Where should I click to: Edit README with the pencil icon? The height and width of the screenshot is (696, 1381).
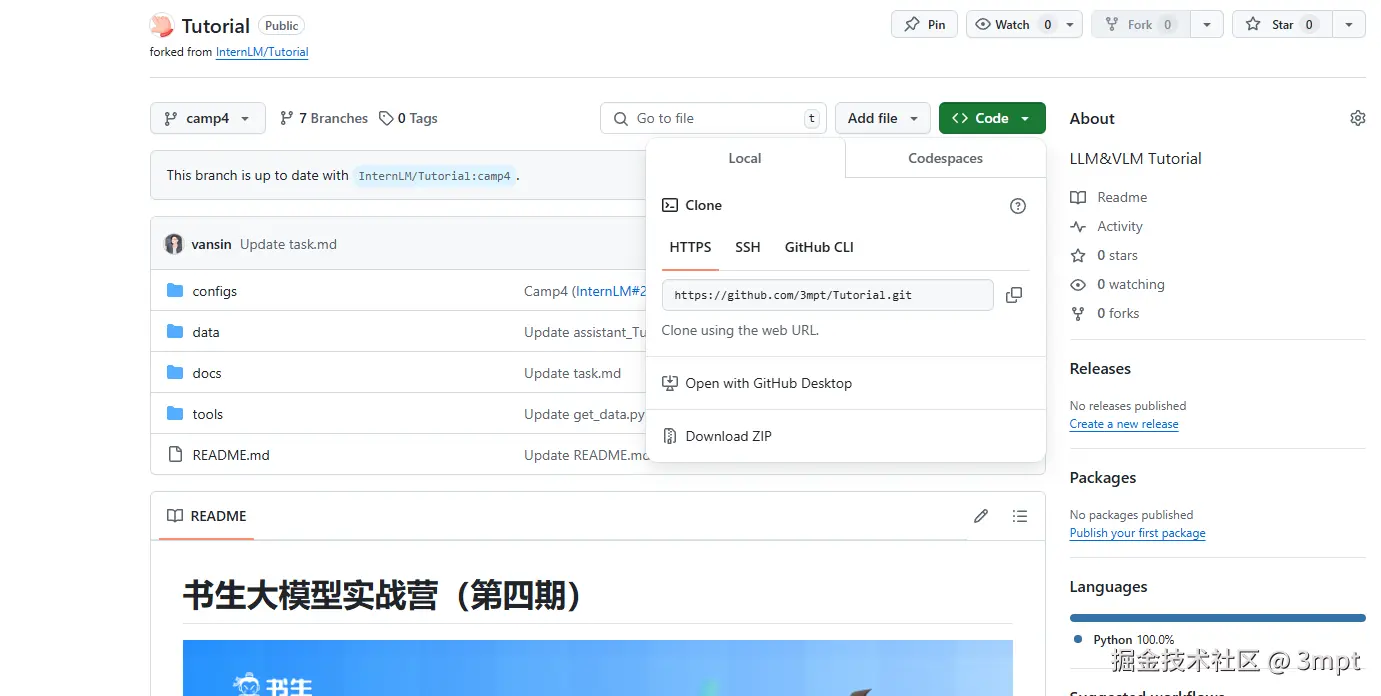[x=981, y=516]
